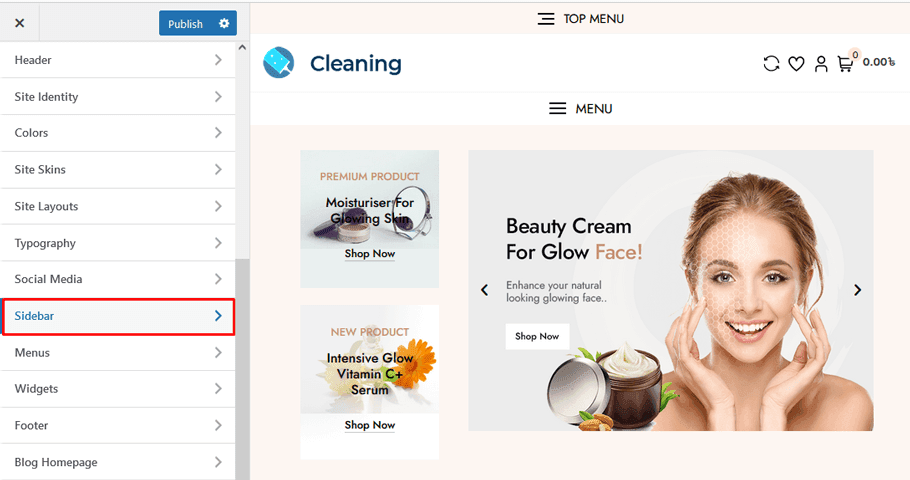Screen dimensions: 910x480
Task: Expand Social Media chevron arrow
Action: (x=218, y=279)
